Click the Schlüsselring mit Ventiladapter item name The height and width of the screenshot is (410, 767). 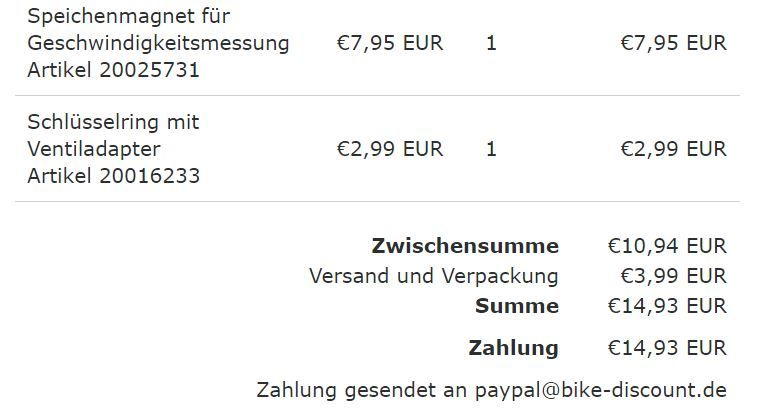pyautogui.click(x=113, y=135)
